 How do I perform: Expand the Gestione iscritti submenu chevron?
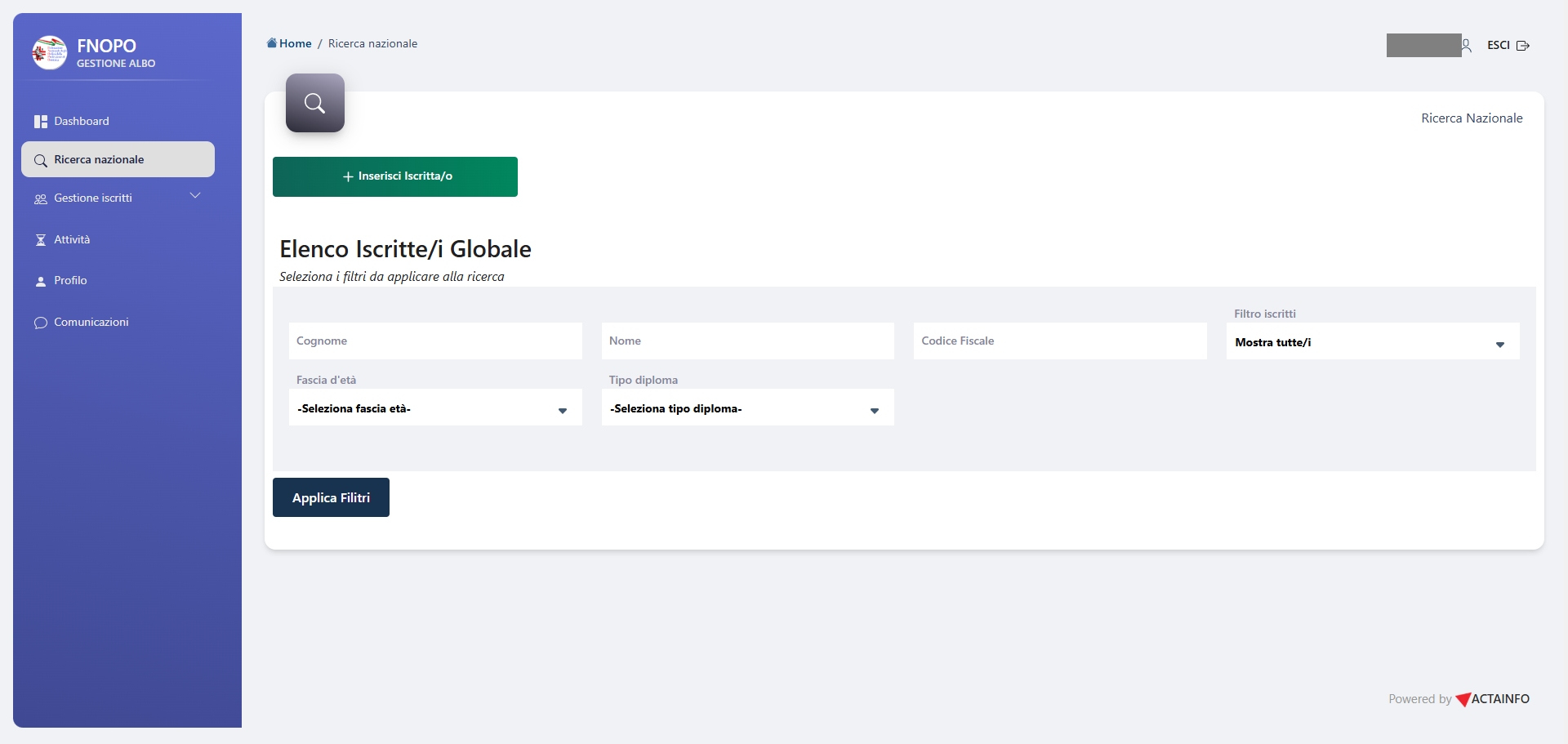click(x=195, y=196)
